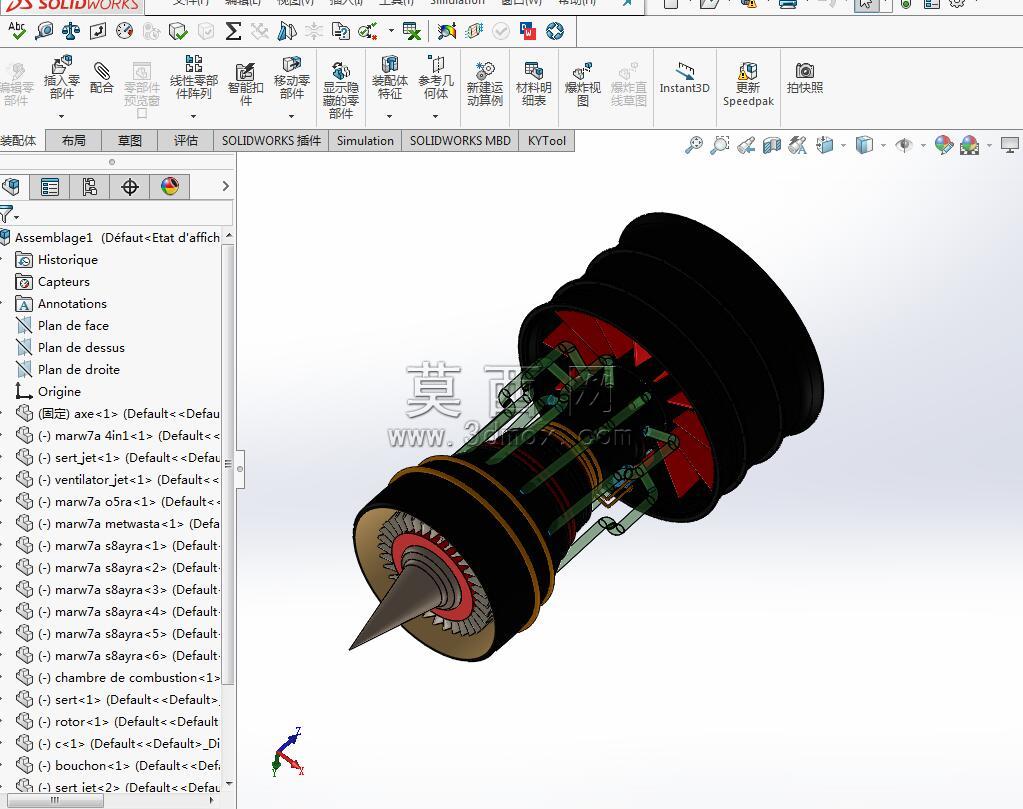Open the SOLIDWORKS 插件 tab
This screenshot has width=1023, height=809.
click(271, 140)
